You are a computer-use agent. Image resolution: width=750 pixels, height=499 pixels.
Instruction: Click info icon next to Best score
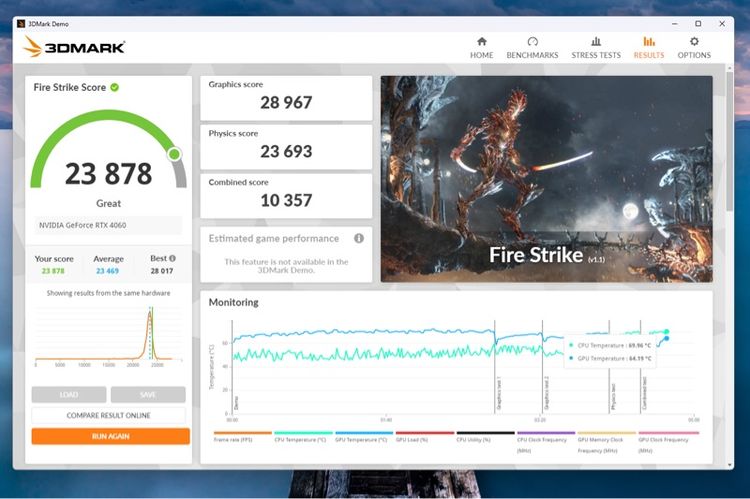(x=172, y=258)
